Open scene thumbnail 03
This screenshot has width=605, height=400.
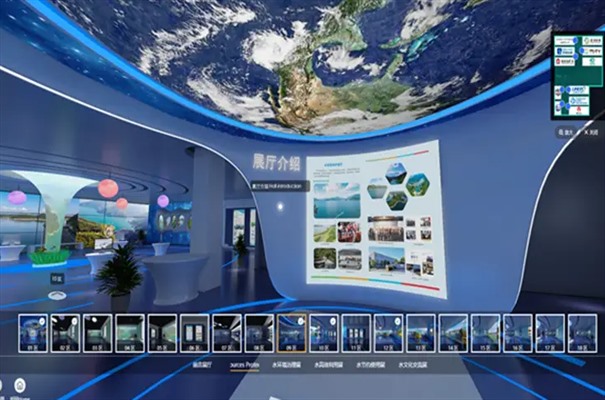click(98, 333)
